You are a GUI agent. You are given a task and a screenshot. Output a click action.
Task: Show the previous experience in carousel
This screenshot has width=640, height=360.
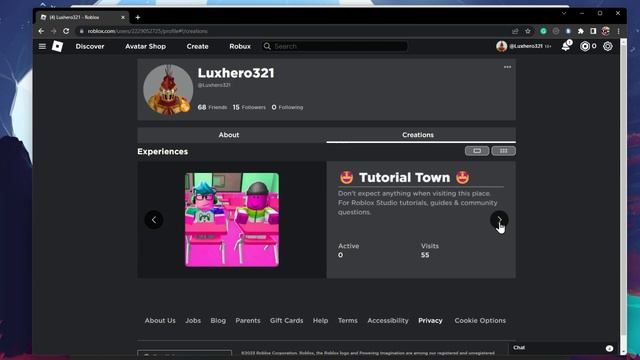pos(154,220)
